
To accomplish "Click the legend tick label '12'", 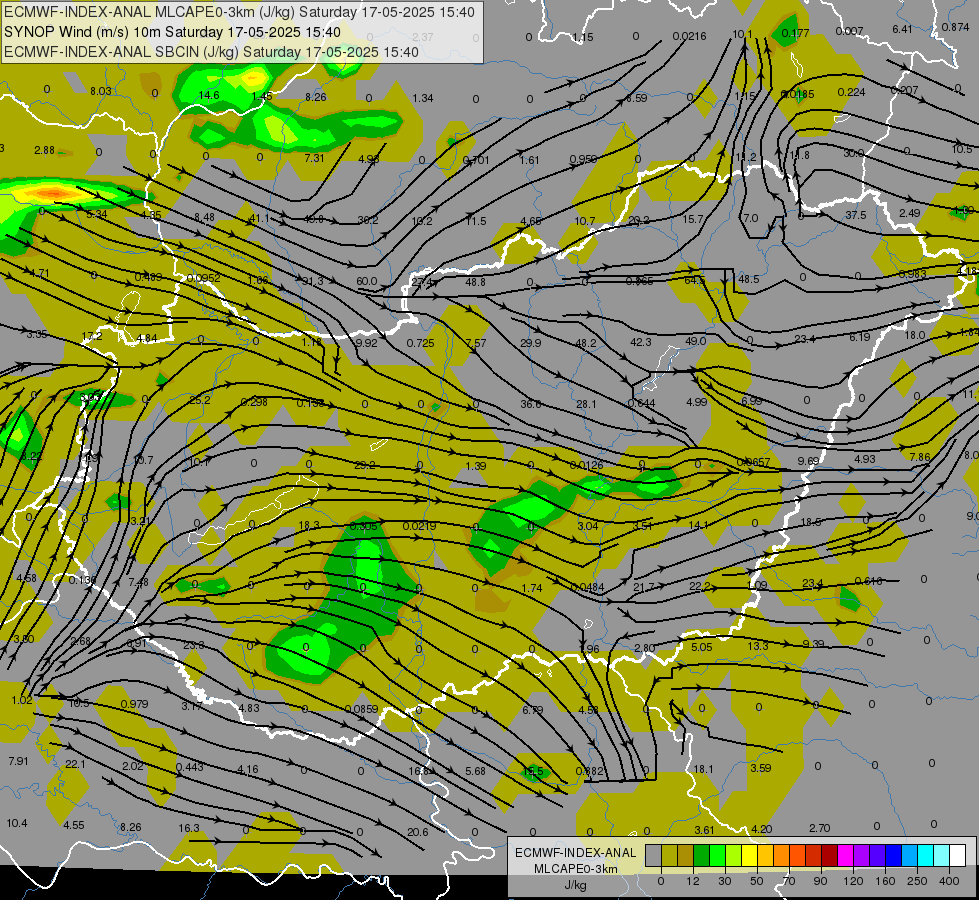I will click(693, 881).
